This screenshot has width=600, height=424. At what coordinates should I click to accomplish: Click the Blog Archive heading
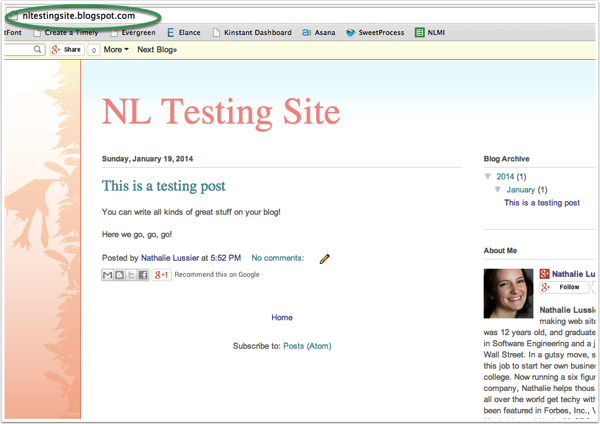click(x=507, y=159)
